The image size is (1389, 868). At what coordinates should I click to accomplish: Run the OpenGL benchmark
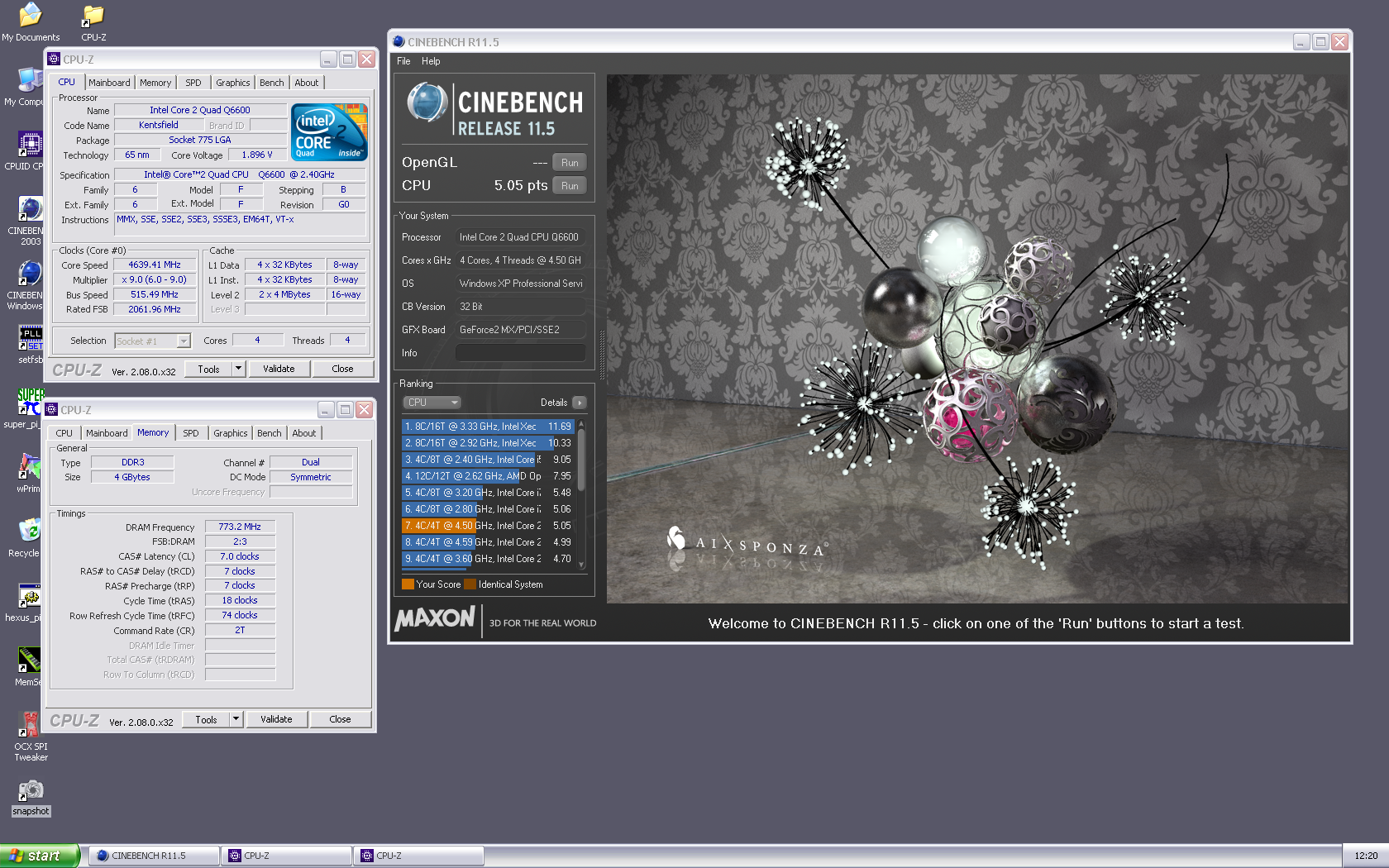tap(570, 163)
